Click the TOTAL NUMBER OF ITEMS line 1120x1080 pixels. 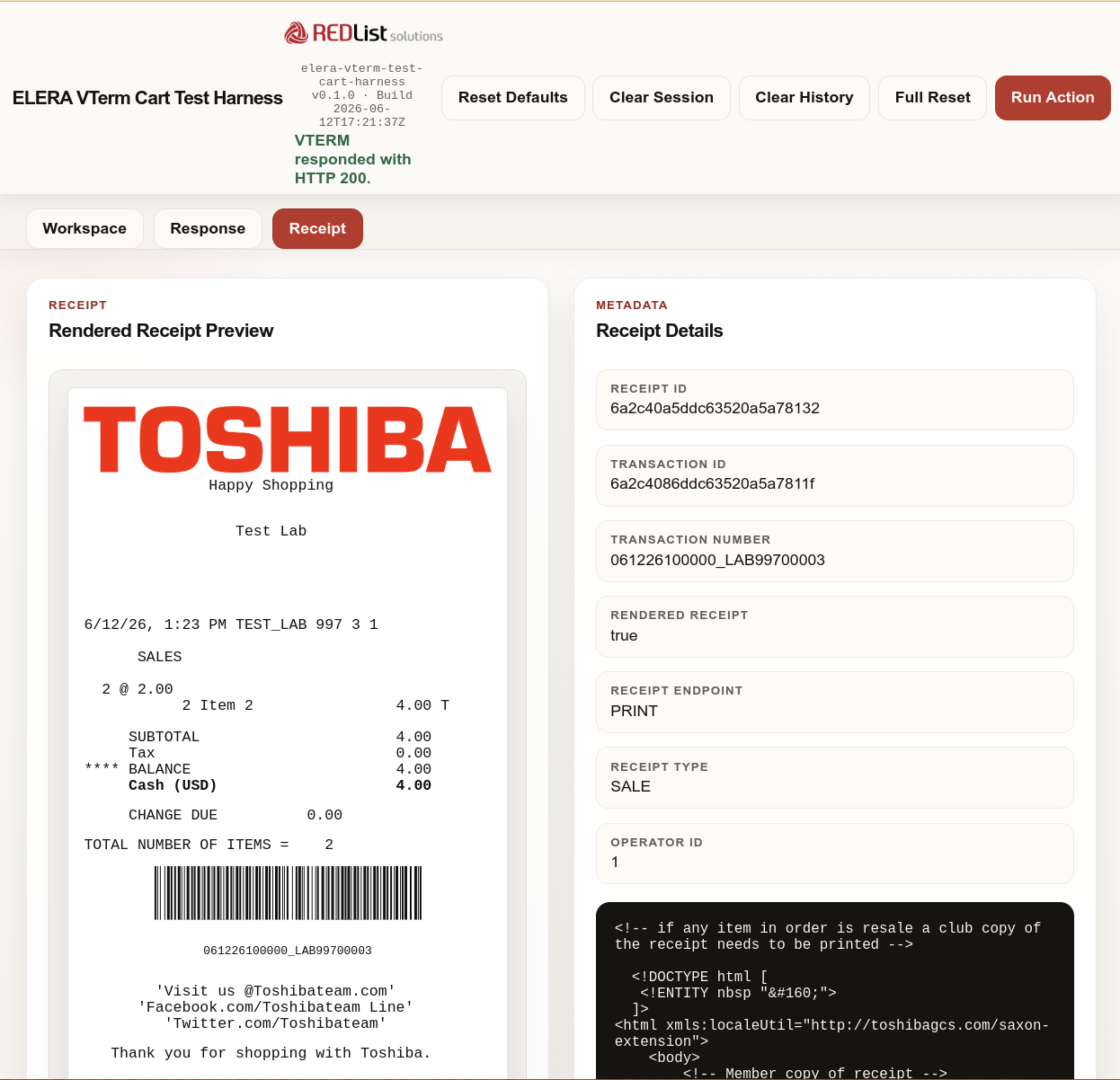[209, 845]
